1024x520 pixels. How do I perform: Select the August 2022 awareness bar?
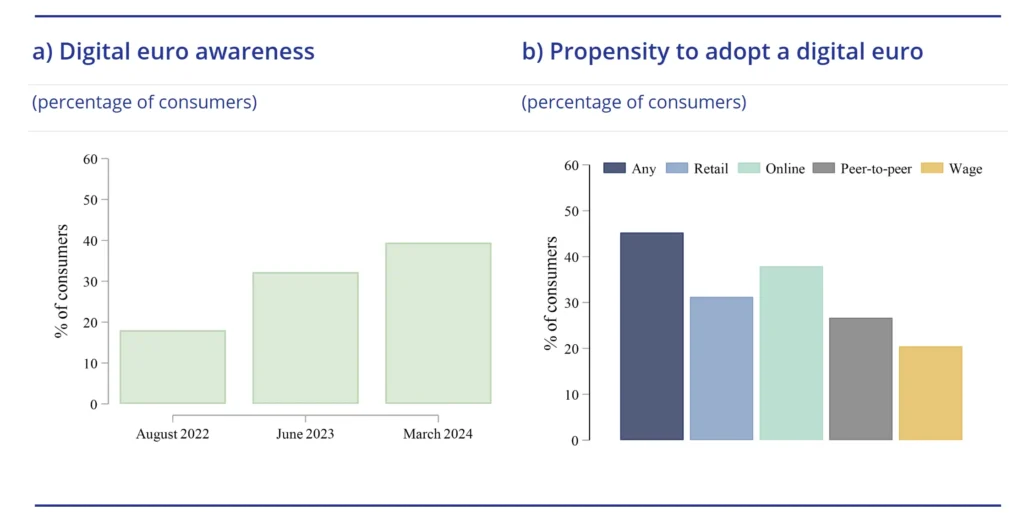pyautogui.click(x=172, y=367)
